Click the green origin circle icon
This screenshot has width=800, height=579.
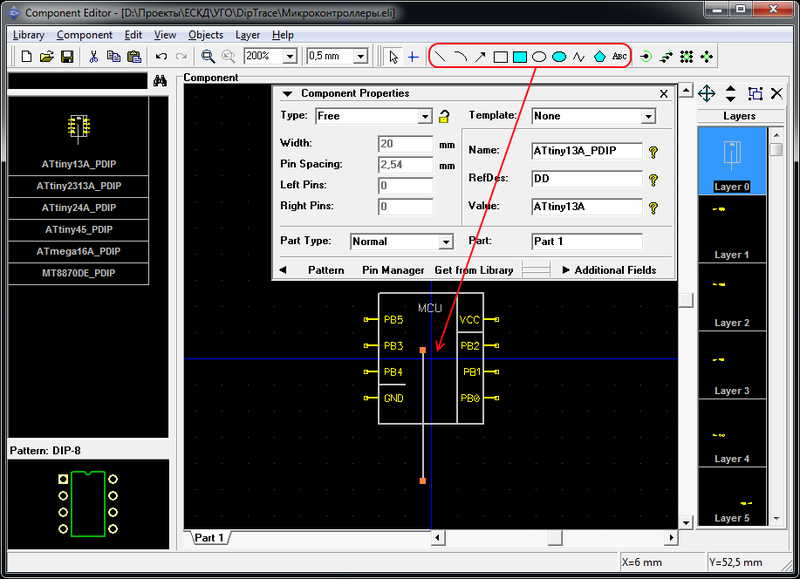tap(646, 57)
